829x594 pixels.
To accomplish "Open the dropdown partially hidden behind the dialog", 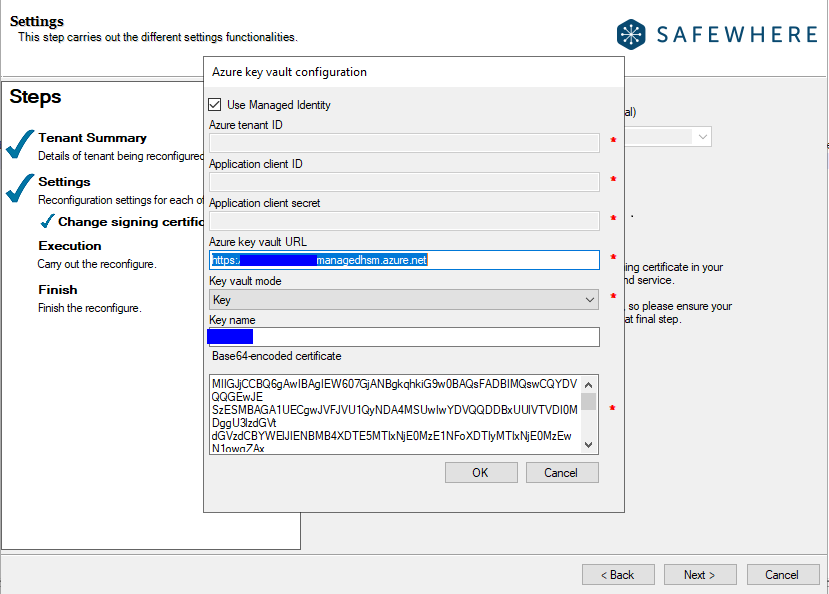I will 703,136.
